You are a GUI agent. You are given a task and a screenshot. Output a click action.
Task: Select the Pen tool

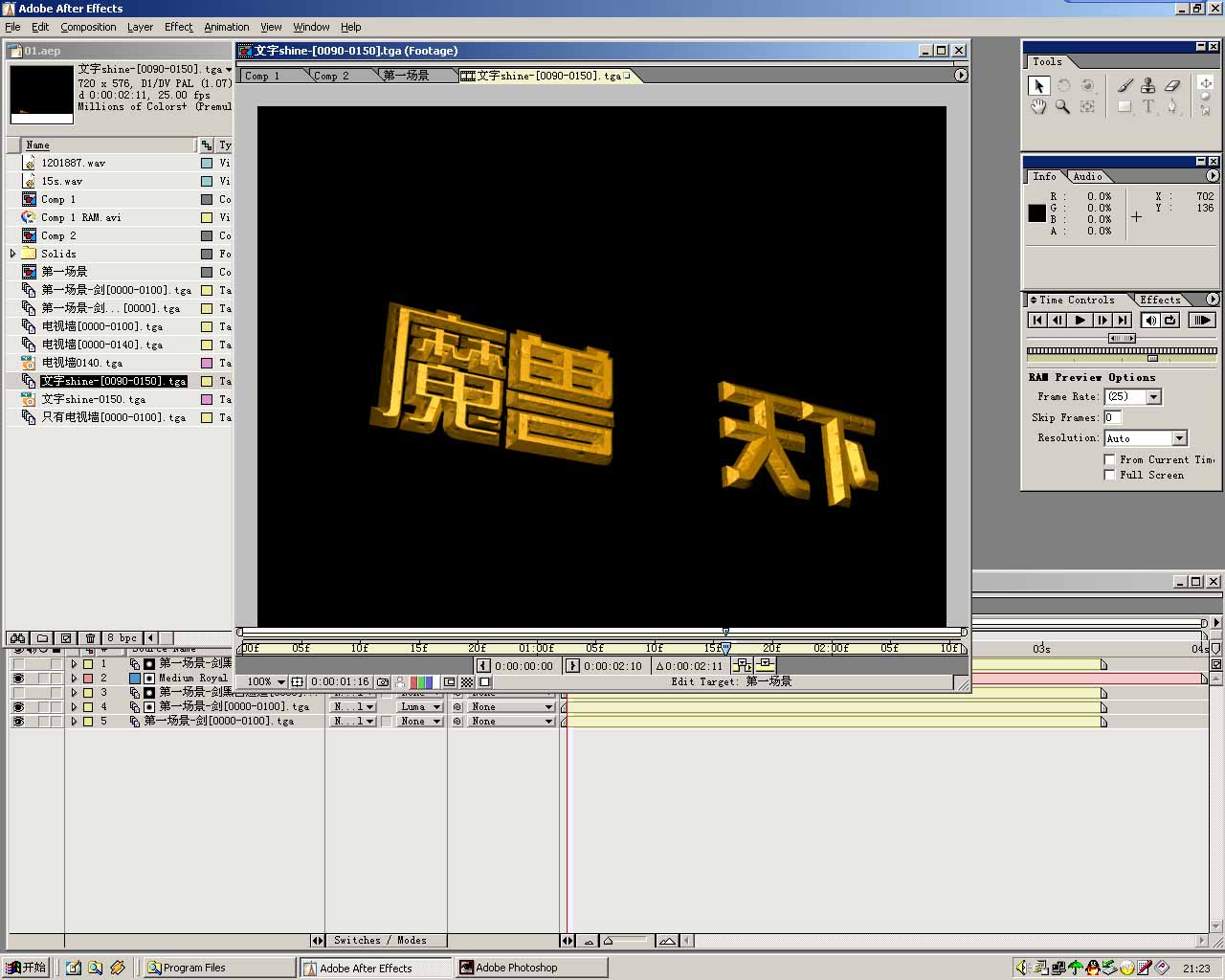pyautogui.click(x=1172, y=107)
